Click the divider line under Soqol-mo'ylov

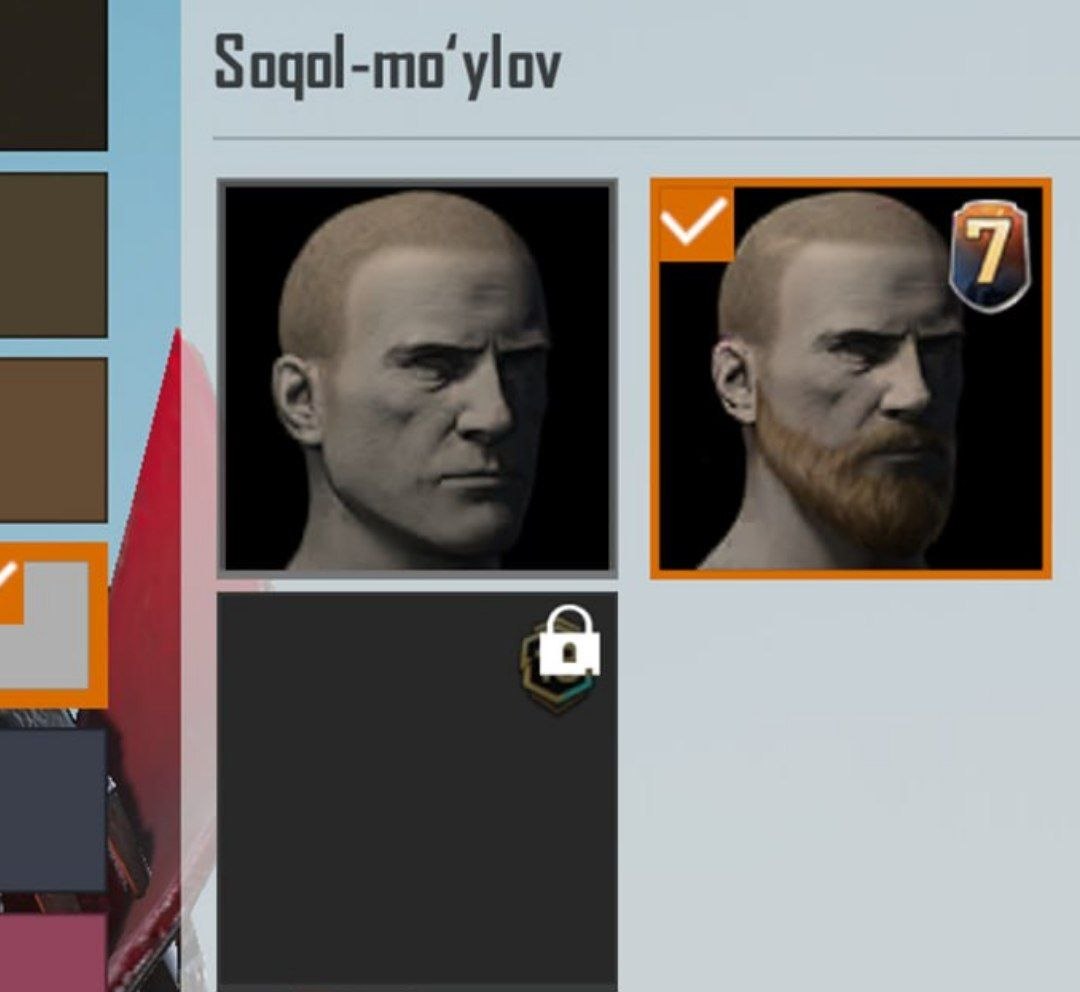coord(646,138)
